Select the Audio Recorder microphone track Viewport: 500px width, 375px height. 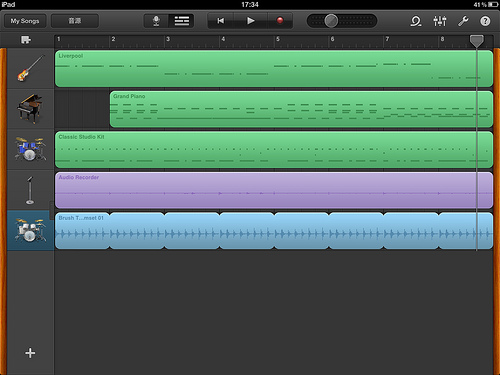point(30,190)
